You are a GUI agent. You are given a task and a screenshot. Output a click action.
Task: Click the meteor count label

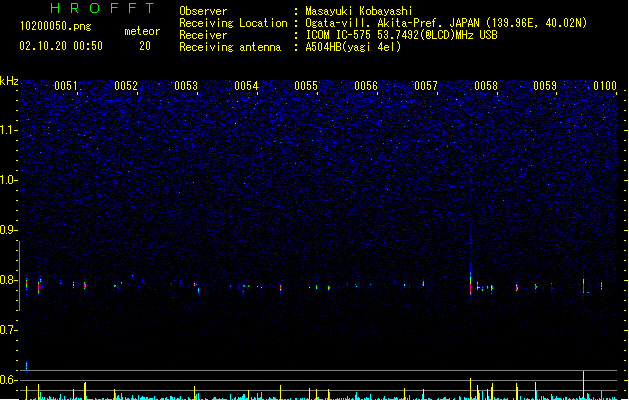[x=142, y=31]
